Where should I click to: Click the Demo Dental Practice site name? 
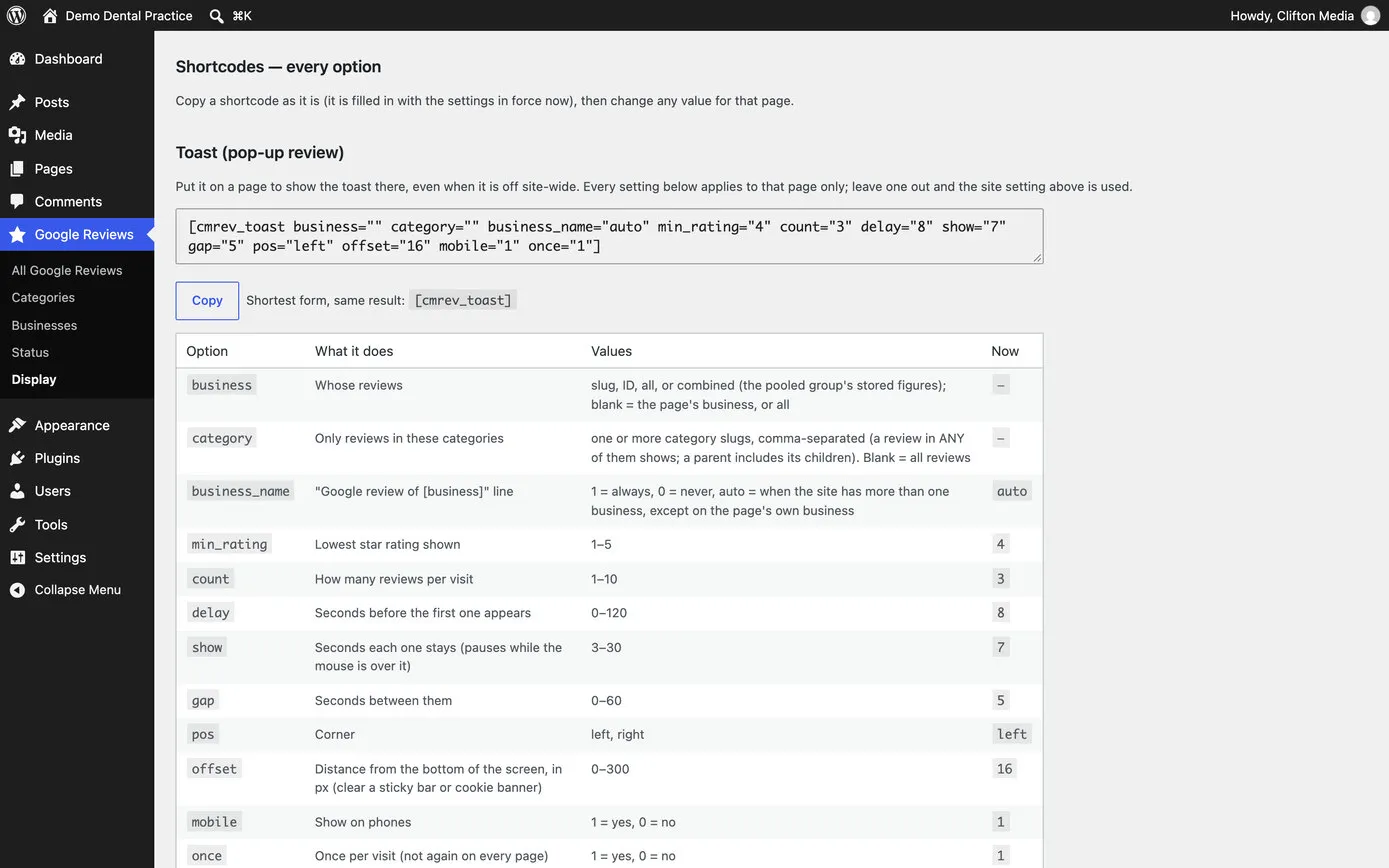[x=129, y=16]
